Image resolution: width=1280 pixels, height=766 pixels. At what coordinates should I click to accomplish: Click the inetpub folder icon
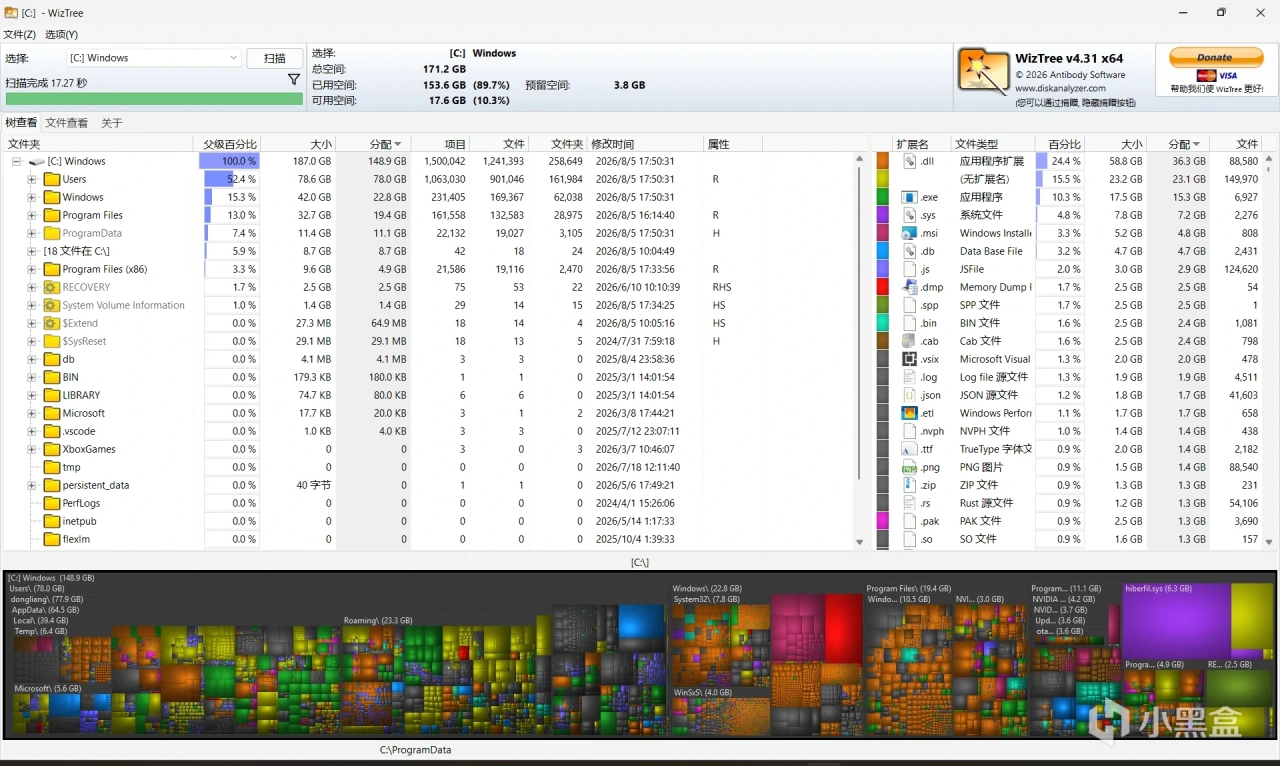pyautogui.click(x=52, y=521)
